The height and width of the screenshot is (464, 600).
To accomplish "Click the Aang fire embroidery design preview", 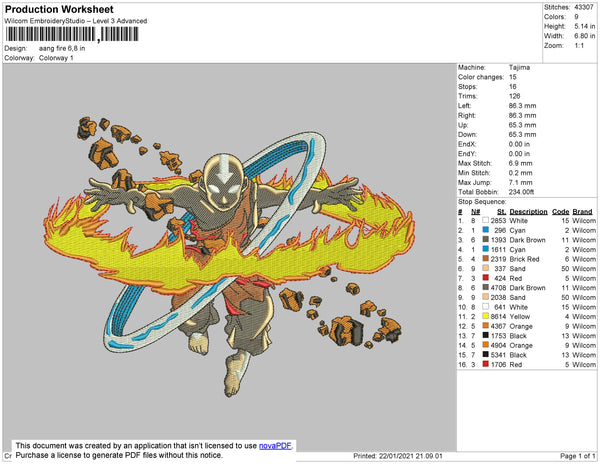I will click(x=229, y=256).
